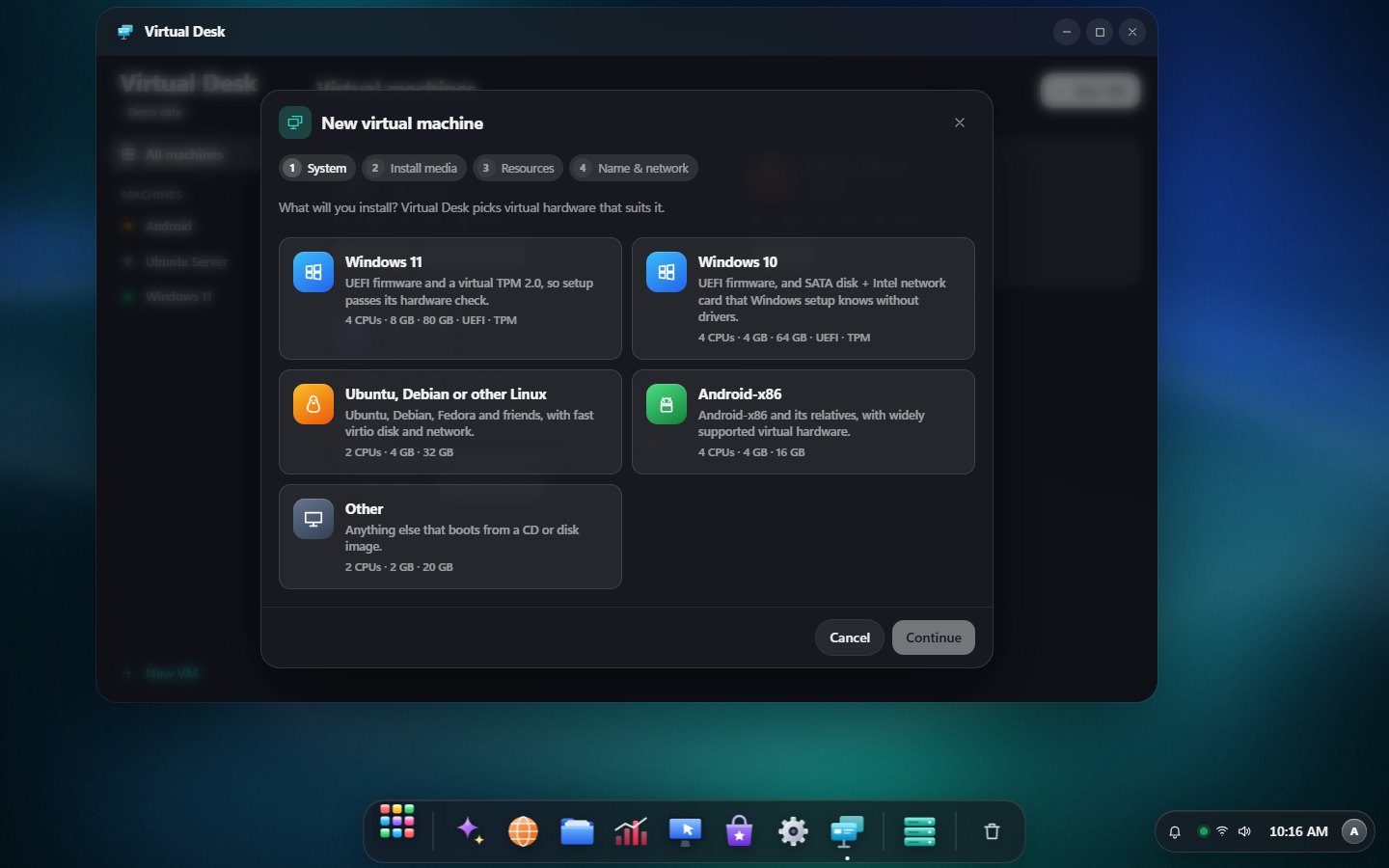This screenshot has width=1389, height=868.
Task: Click the "Virtual Desk" window title text
Action: [185, 32]
